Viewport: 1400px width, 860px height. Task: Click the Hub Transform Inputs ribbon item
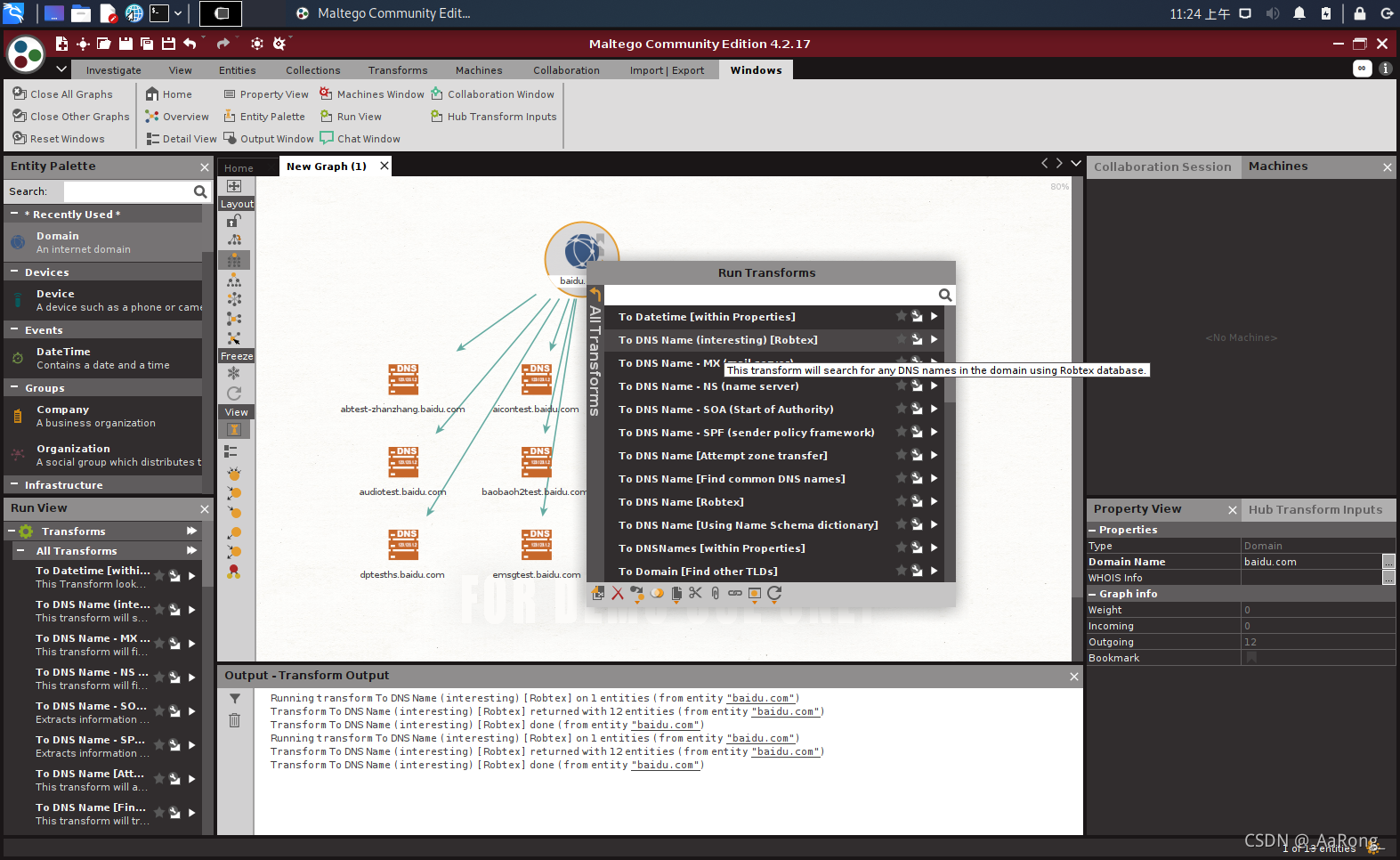pyautogui.click(x=494, y=117)
